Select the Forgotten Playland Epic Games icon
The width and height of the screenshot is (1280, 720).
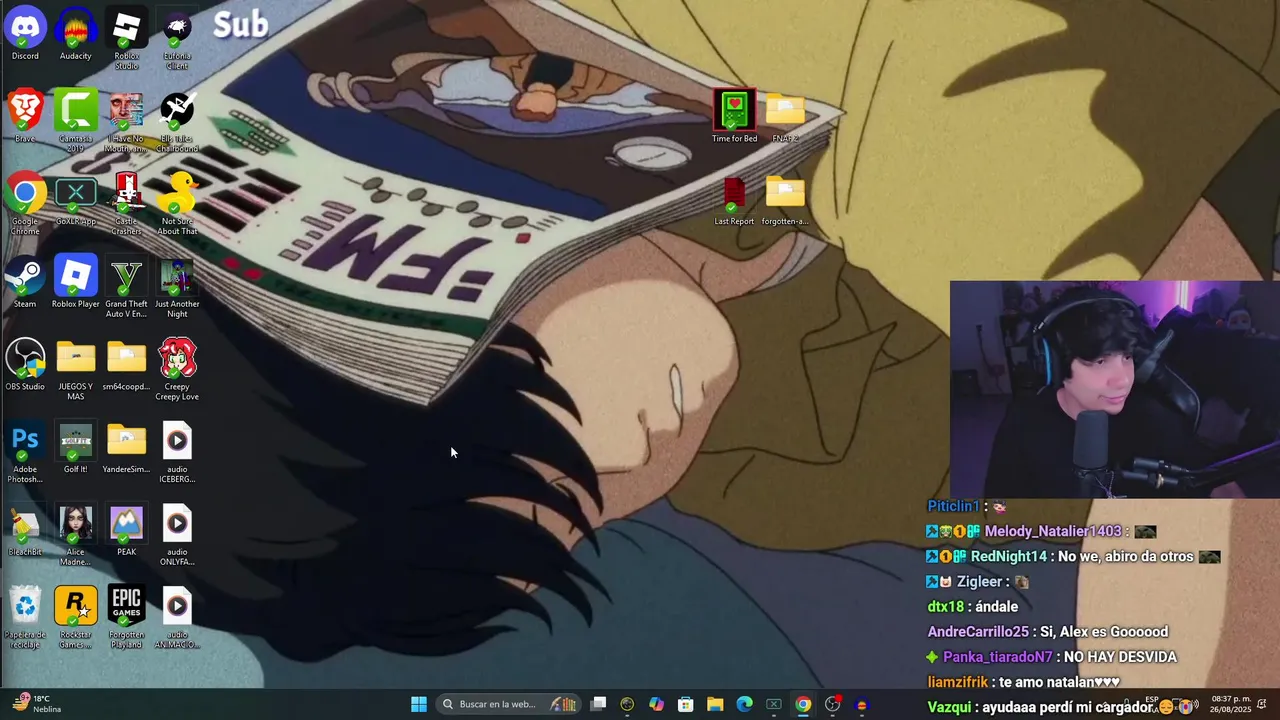[x=127, y=617]
